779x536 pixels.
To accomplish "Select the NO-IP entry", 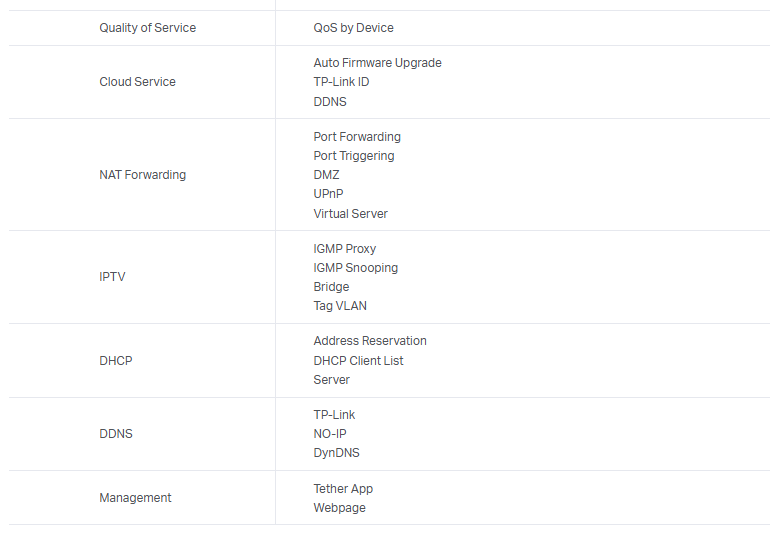I will click(330, 434).
